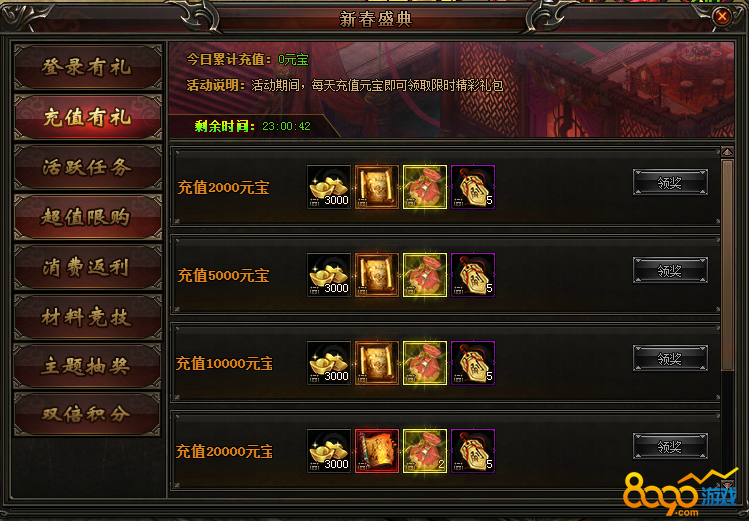
Task: Select the 消费返利 tab
Action: coord(88,267)
